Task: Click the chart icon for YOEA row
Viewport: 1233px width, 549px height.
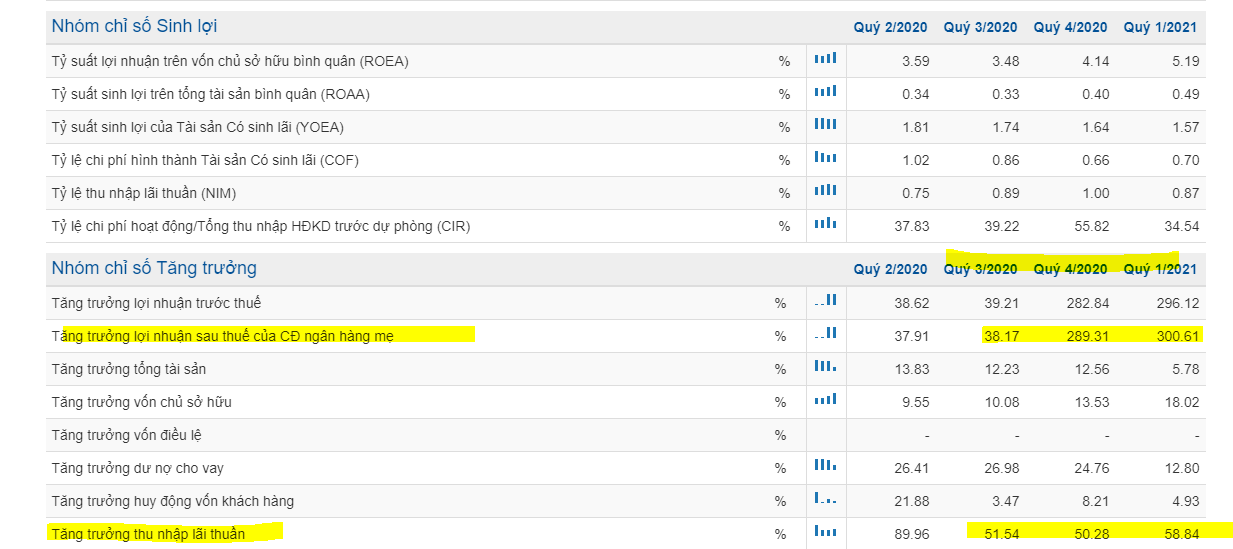Action: tap(825, 126)
